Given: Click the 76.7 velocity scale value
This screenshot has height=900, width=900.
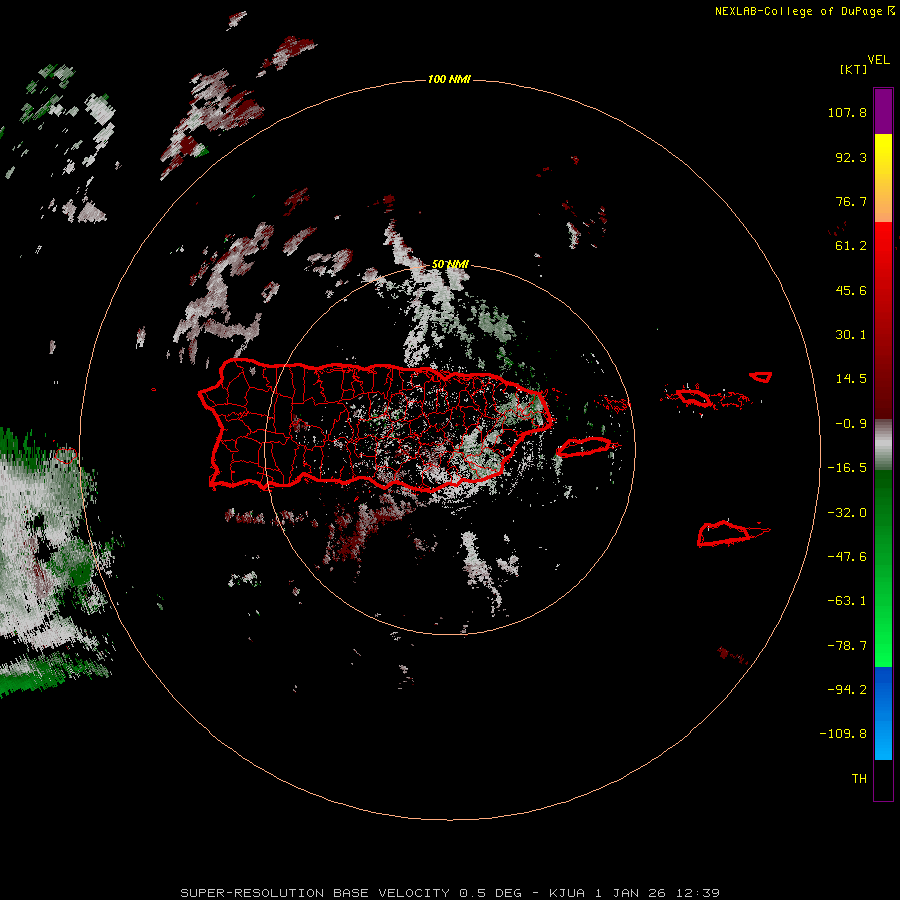Looking at the screenshot, I should click(x=851, y=201).
